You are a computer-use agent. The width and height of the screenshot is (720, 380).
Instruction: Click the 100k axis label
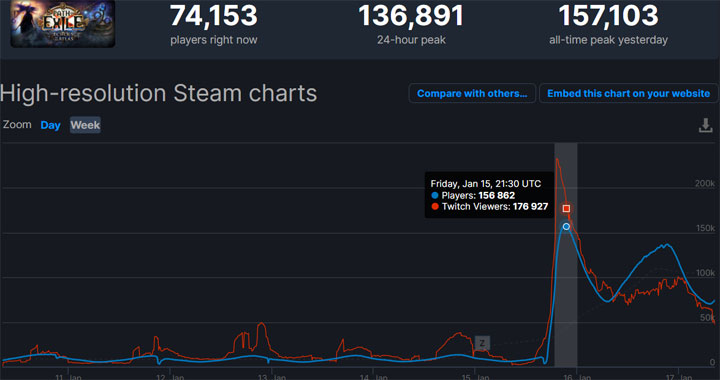[x=705, y=273]
